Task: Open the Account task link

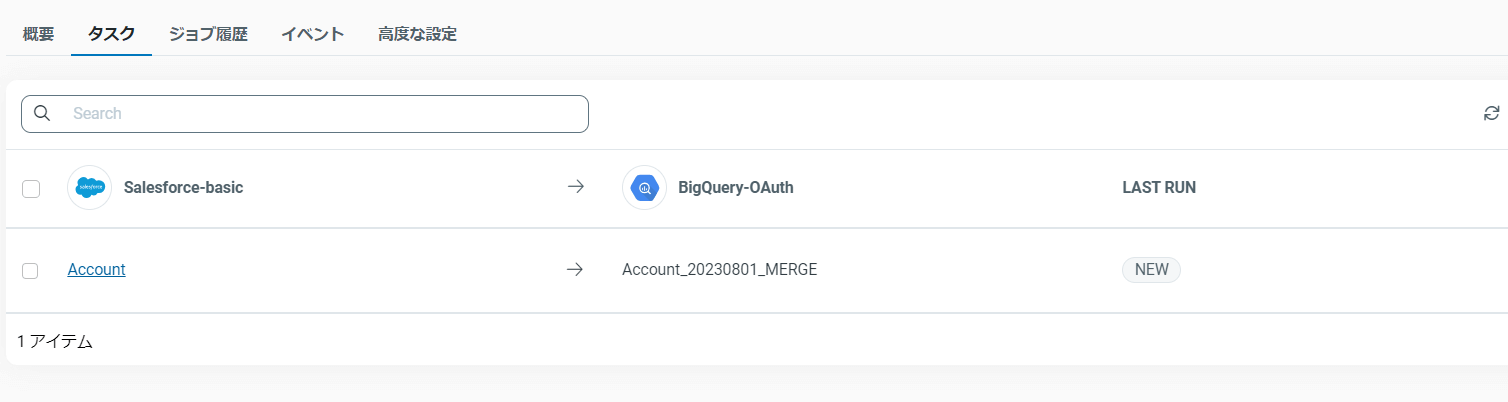Action: point(96,269)
